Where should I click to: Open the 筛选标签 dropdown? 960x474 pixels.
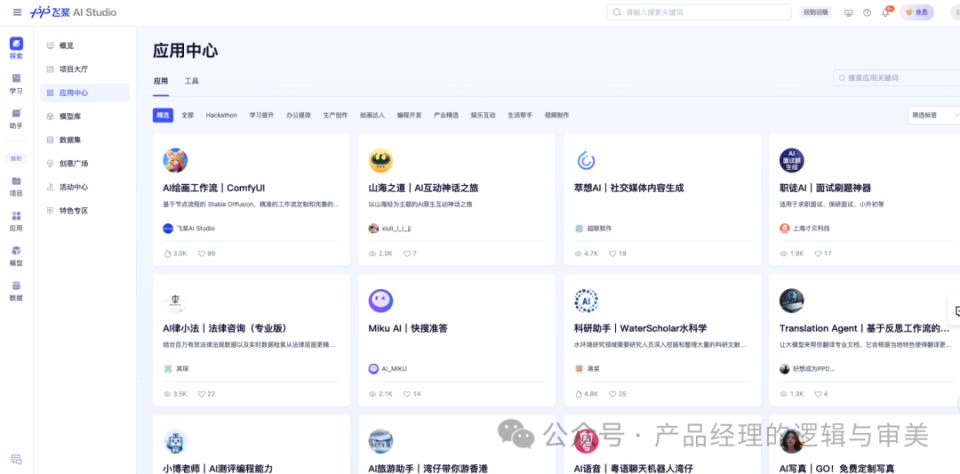(x=934, y=115)
